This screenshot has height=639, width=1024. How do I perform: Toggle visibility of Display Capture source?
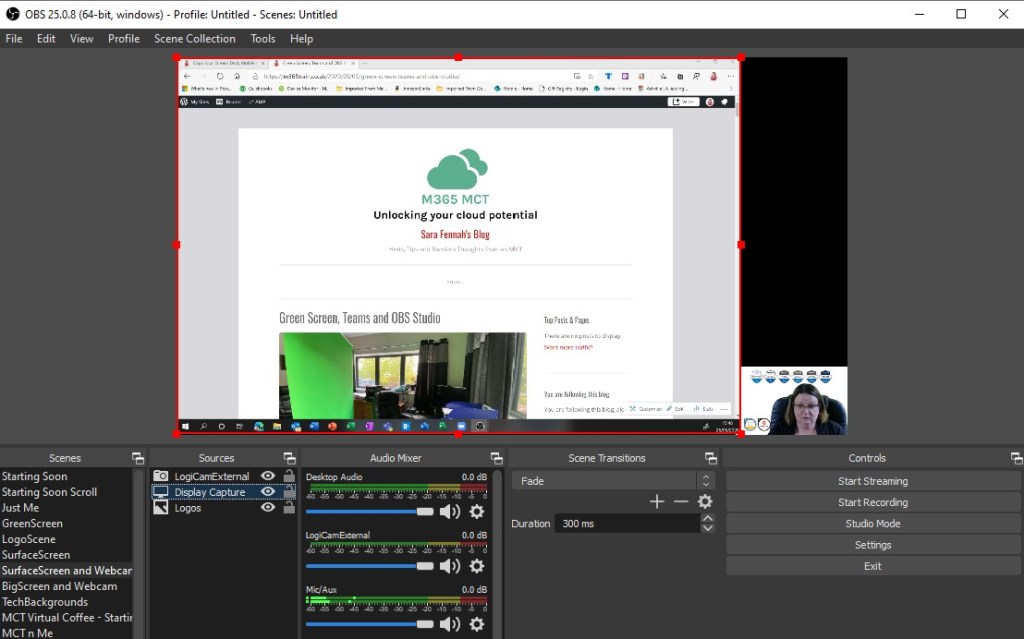click(267, 492)
